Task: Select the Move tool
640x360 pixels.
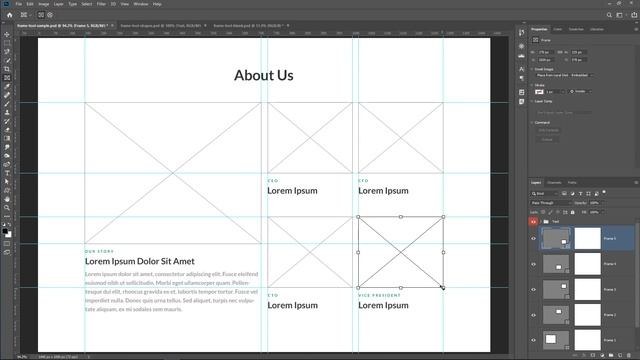Action: [7, 34]
